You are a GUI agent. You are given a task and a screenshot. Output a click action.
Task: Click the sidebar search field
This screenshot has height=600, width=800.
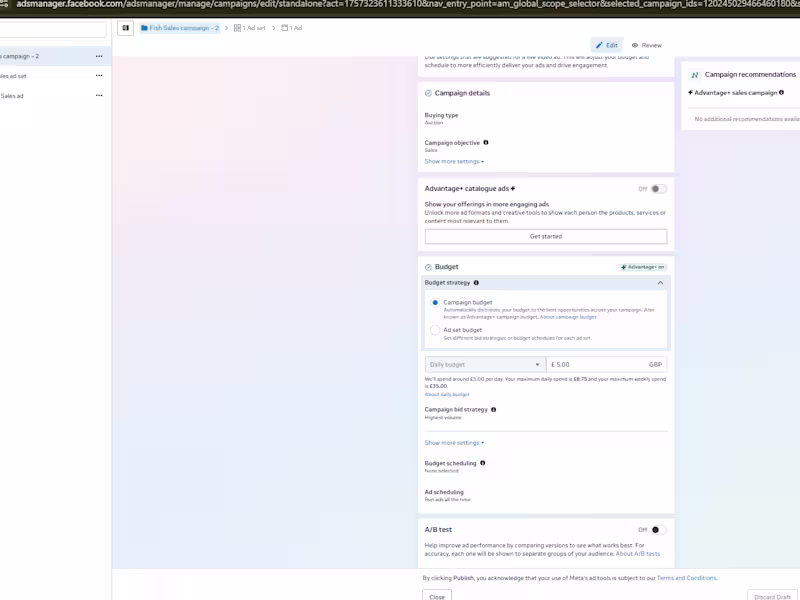[x=53, y=30]
